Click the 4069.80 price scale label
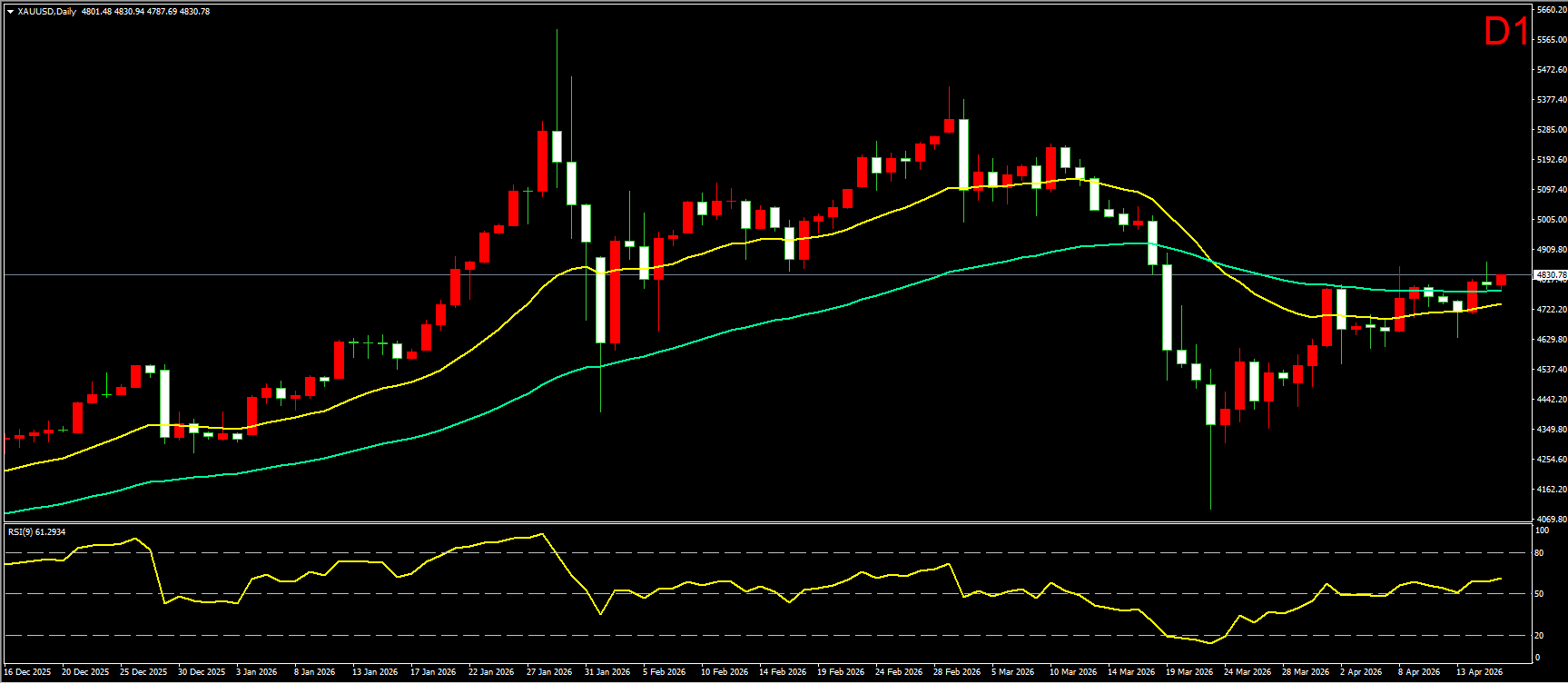The width and height of the screenshot is (1568, 684). [1549, 519]
